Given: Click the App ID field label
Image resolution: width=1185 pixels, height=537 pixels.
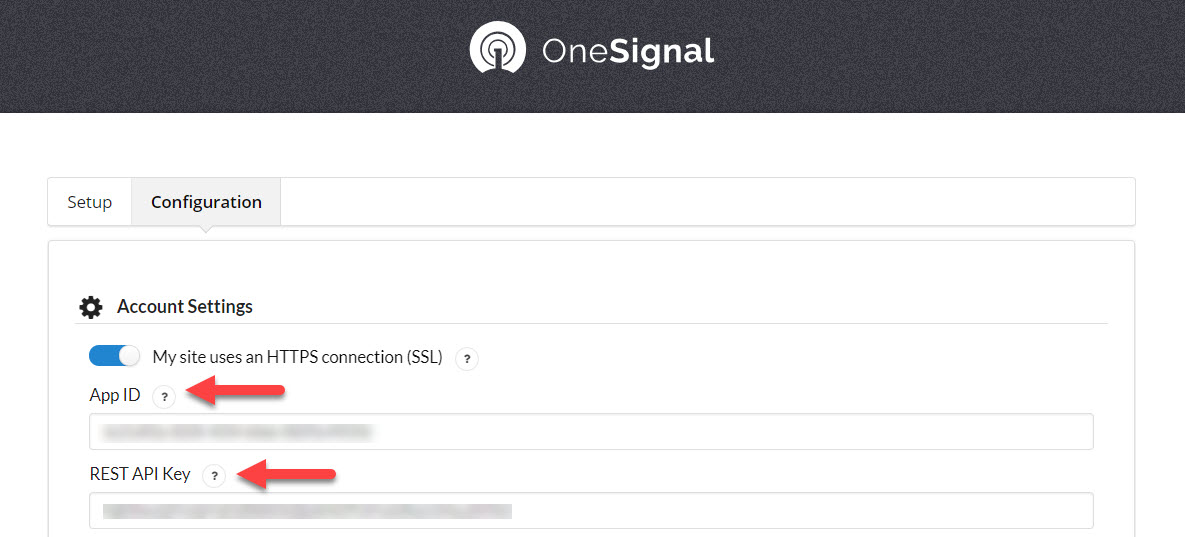Looking at the screenshot, I should (x=115, y=394).
